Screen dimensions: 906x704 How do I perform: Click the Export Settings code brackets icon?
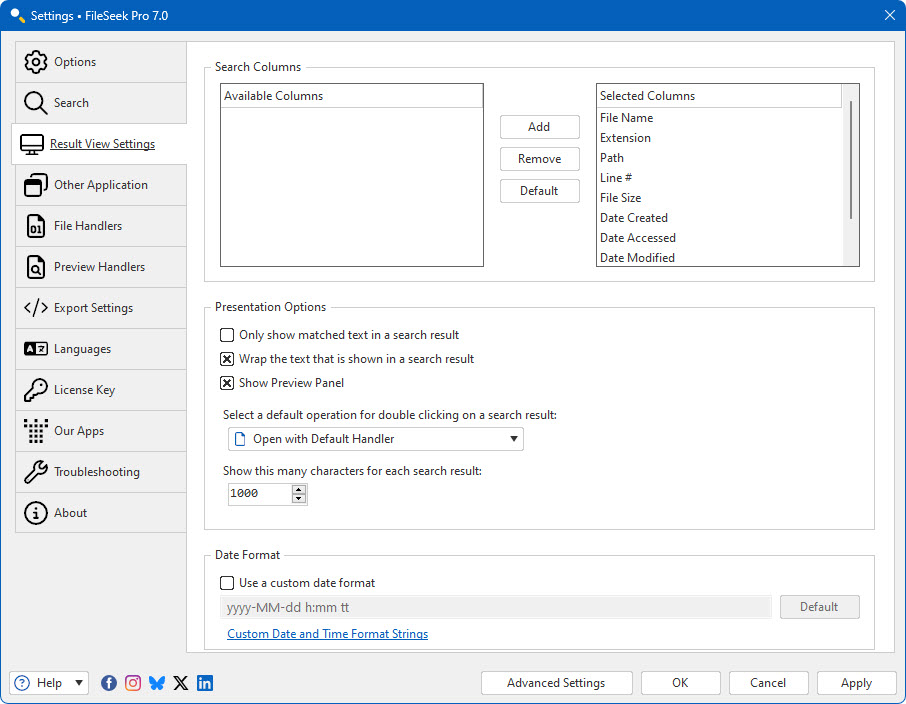(35, 307)
